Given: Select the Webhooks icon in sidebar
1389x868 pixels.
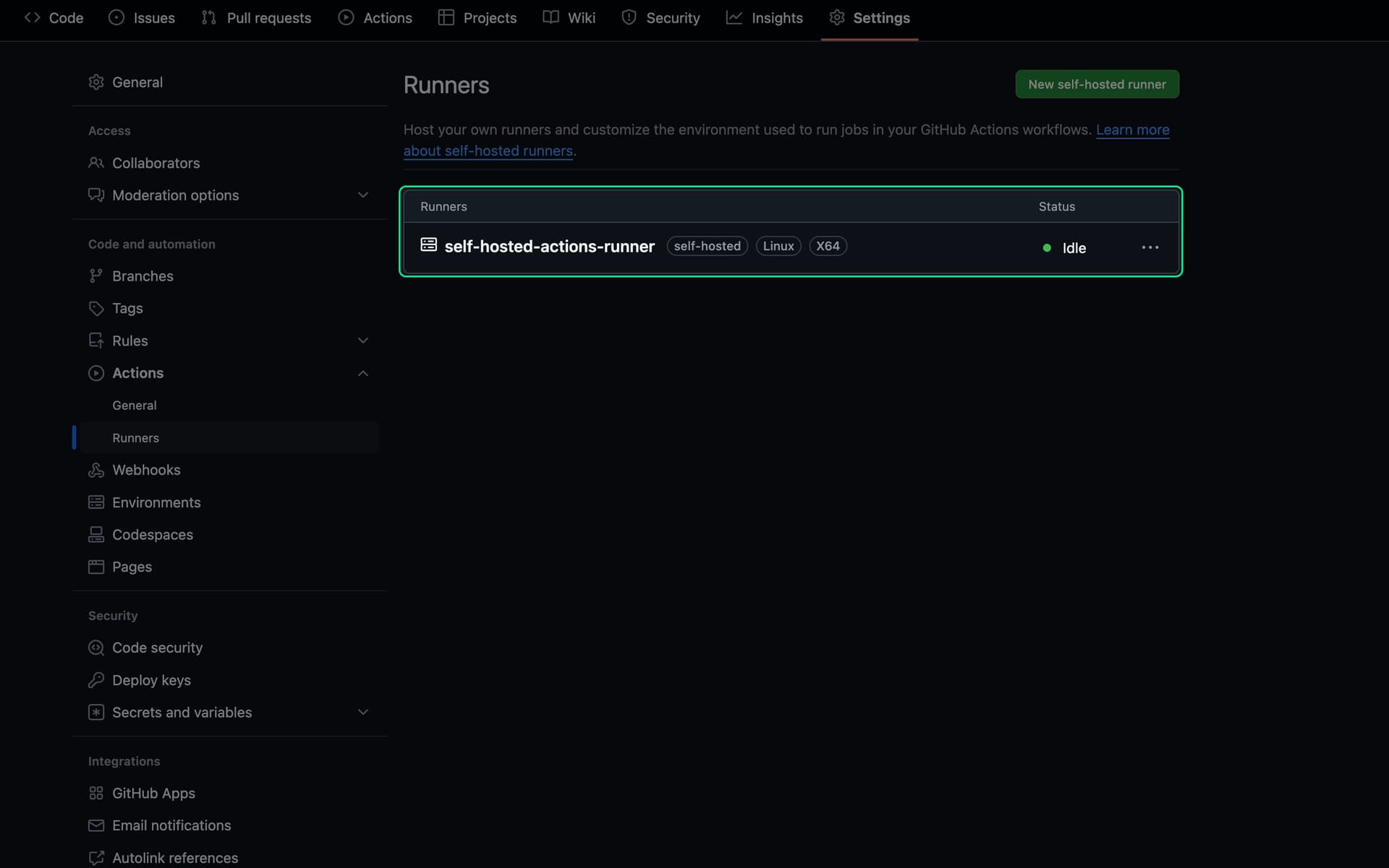Looking at the screenshot, I should click(x=96, y=469).
